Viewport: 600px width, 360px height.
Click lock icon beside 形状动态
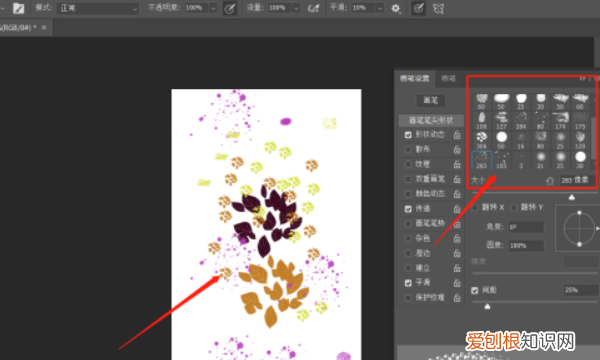[x=457, y=135]
